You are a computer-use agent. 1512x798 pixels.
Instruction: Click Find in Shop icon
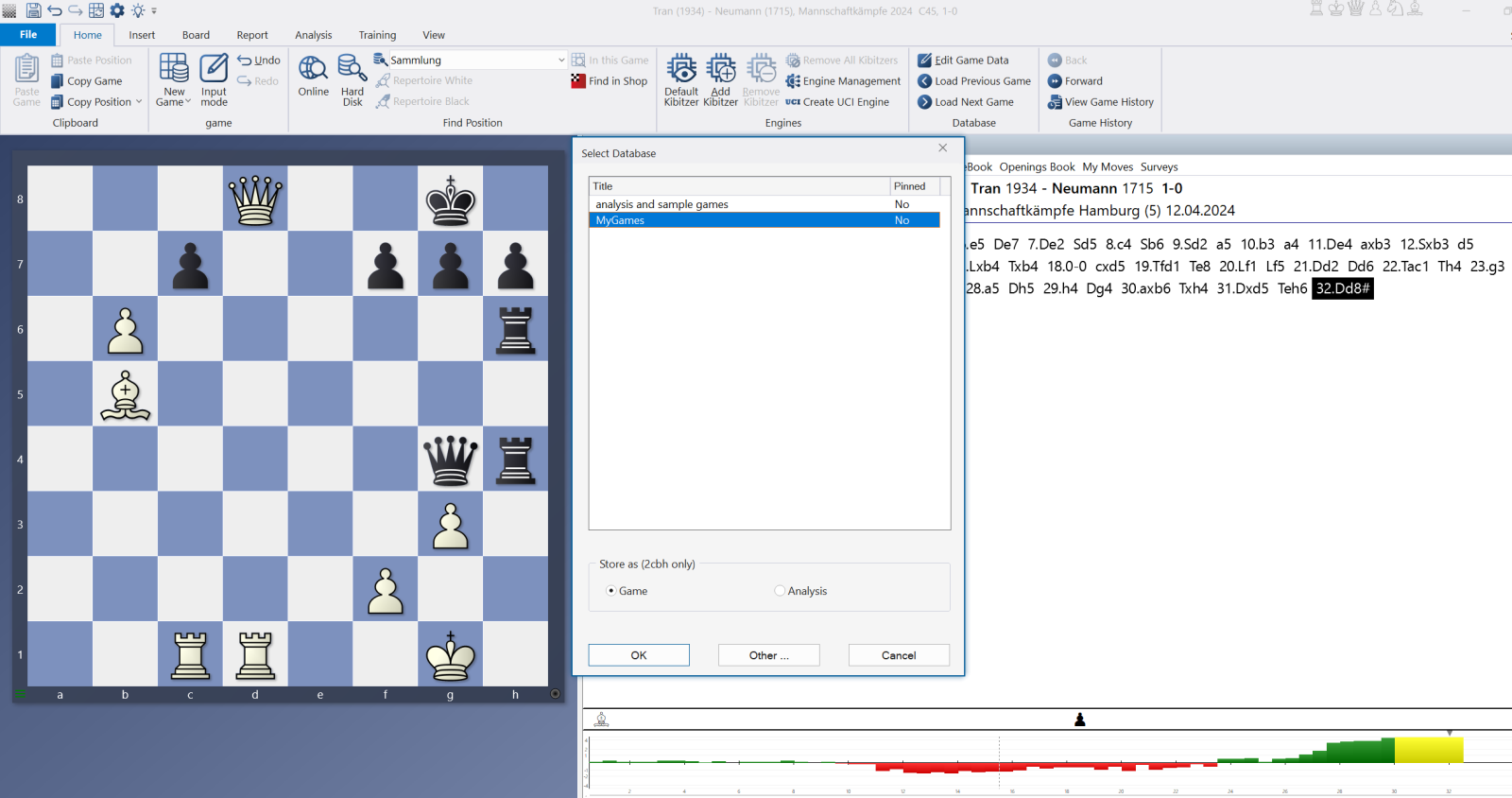coord(579,81)
